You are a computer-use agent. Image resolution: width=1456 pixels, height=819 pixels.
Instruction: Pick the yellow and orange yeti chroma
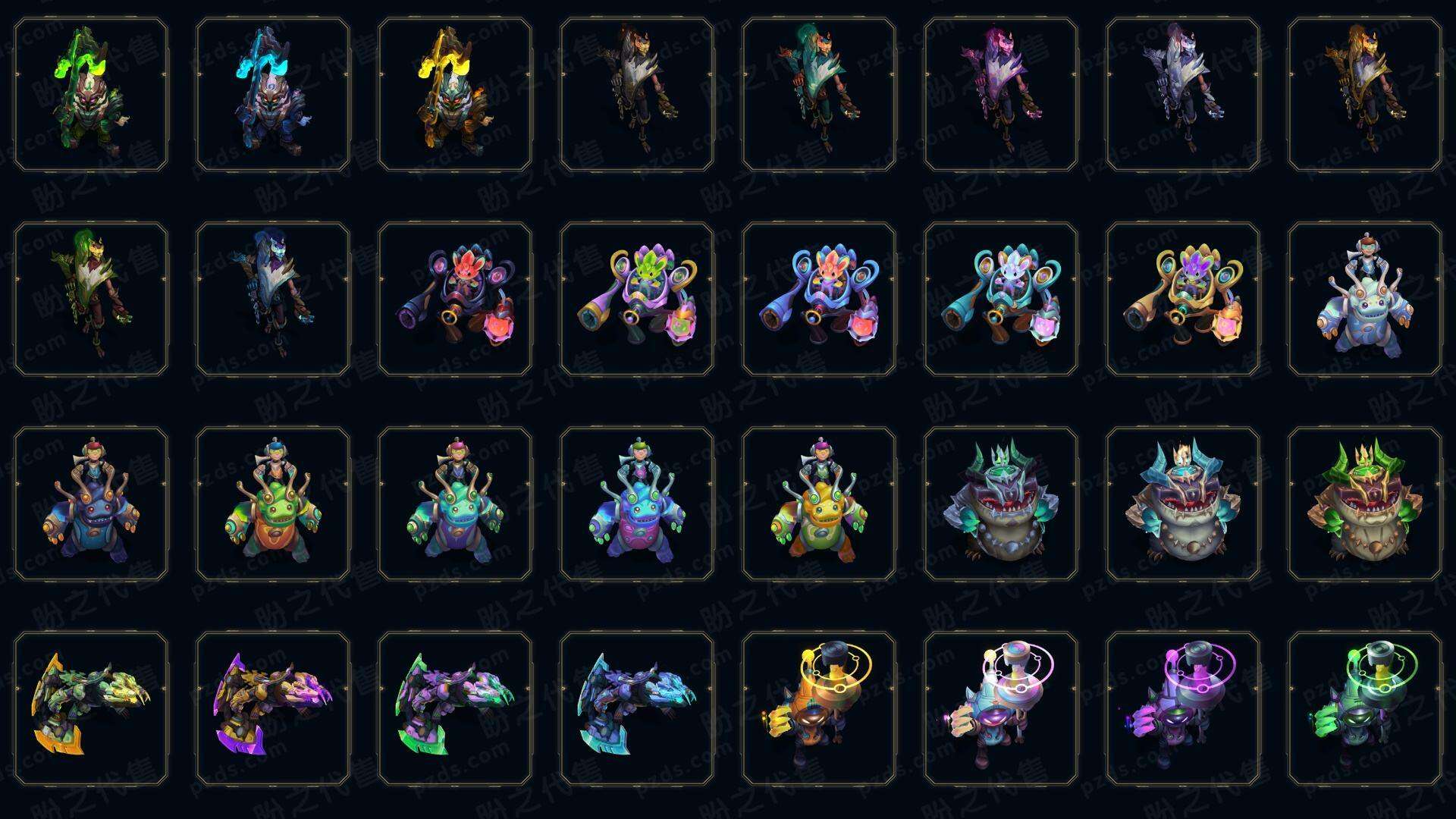pos(819,504)
